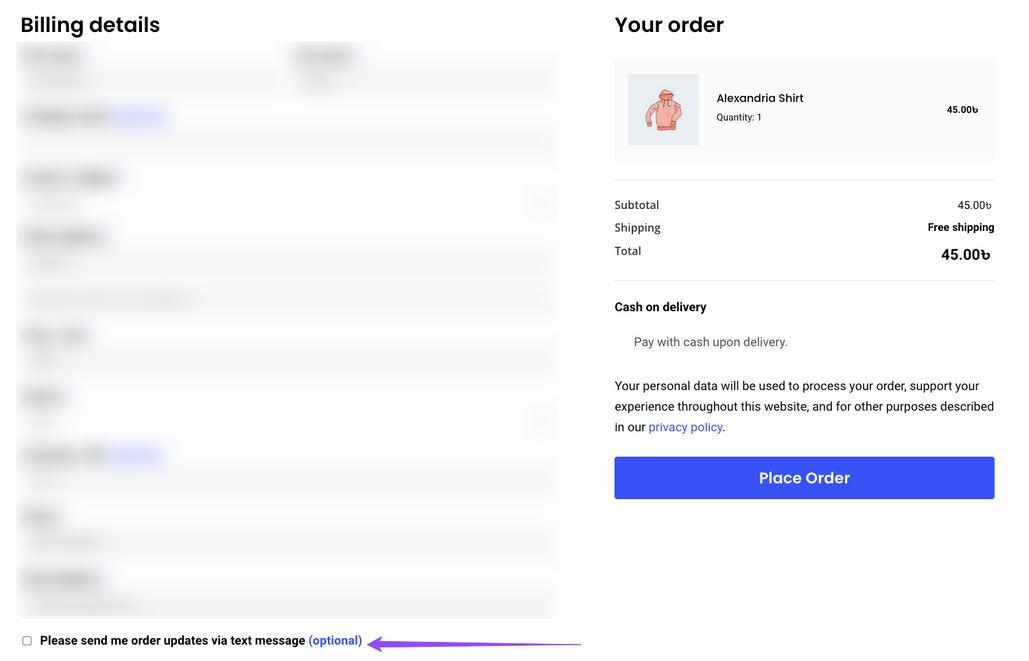Screen dimensions: 1029x661
Task: Click the Shipping label in the order summary
Action: pyautogui.click(x=637, y=228)
